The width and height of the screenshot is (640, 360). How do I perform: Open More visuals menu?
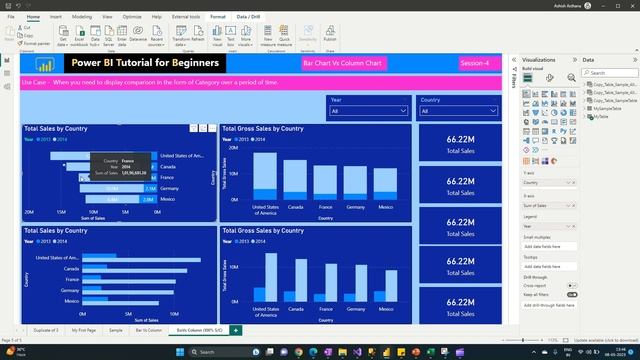(246, 36)
